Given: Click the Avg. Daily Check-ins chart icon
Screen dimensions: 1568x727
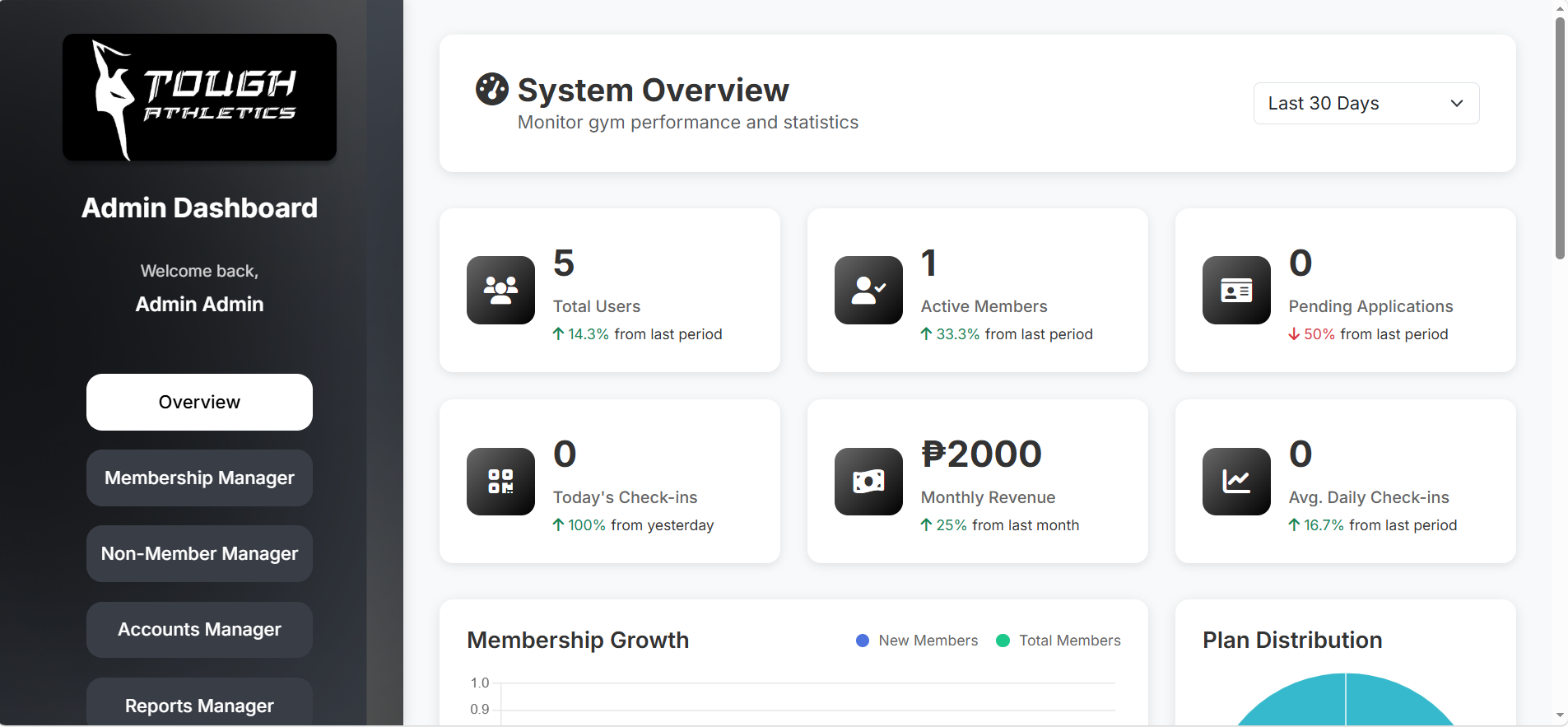Looking at the screenshot, I should coord(1236,482).
